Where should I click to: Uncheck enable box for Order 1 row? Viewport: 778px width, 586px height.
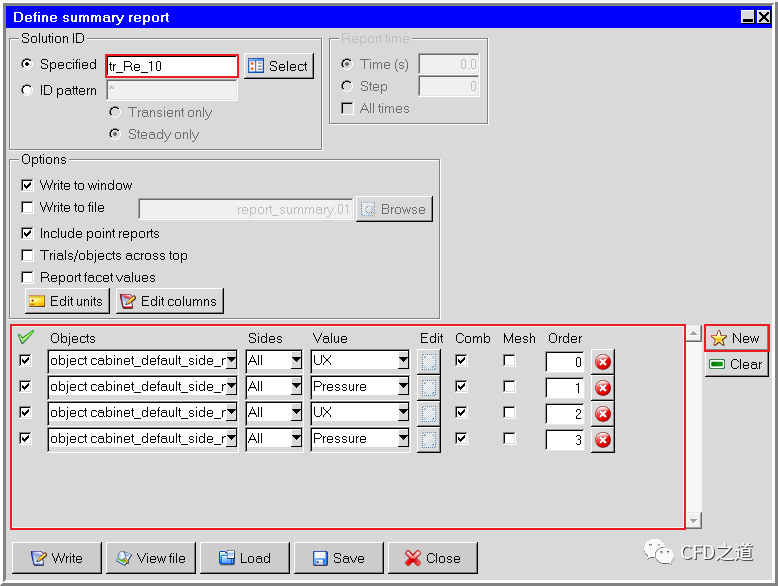25,386
